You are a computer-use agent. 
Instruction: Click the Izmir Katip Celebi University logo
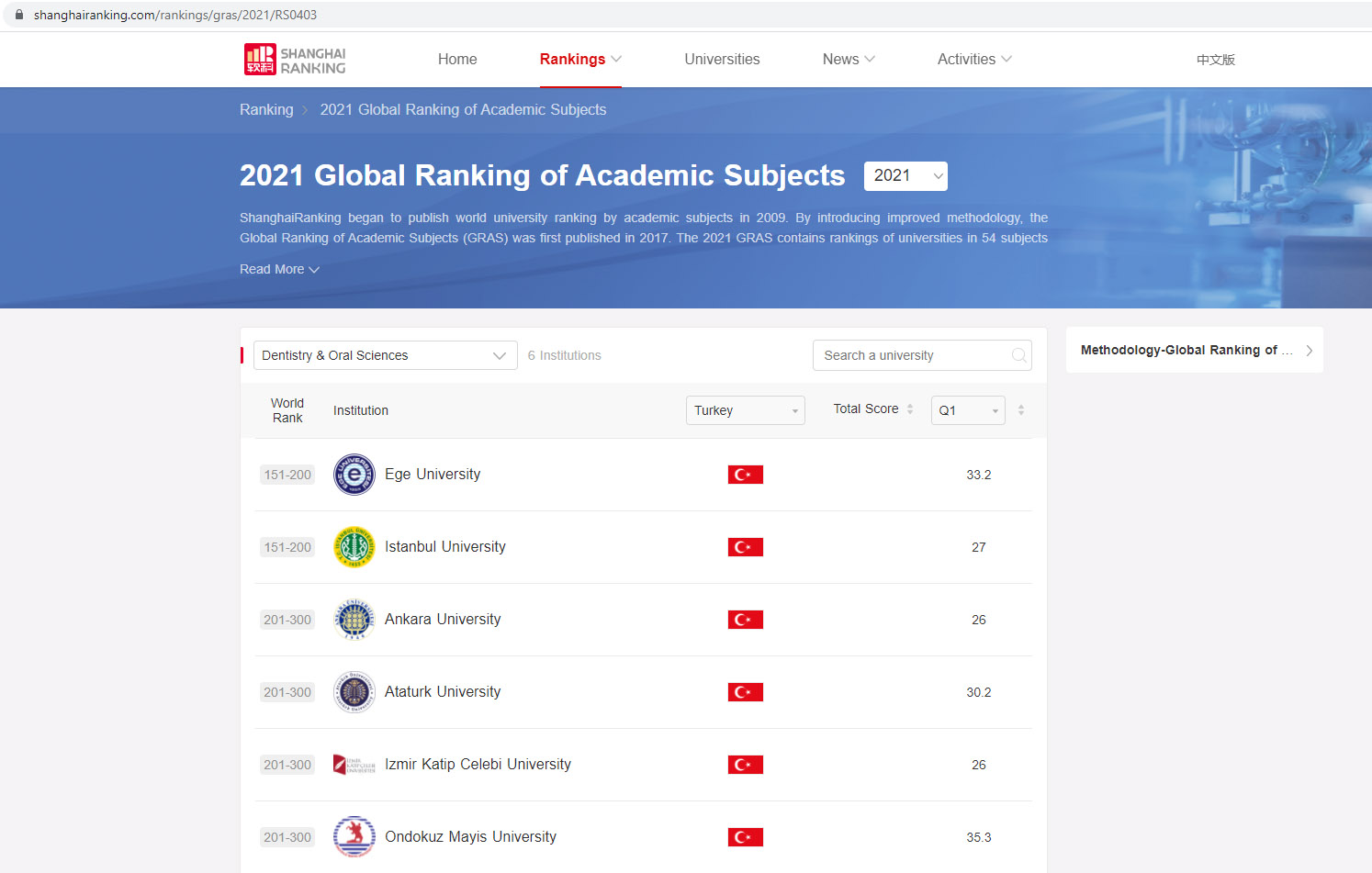point(354,765)
